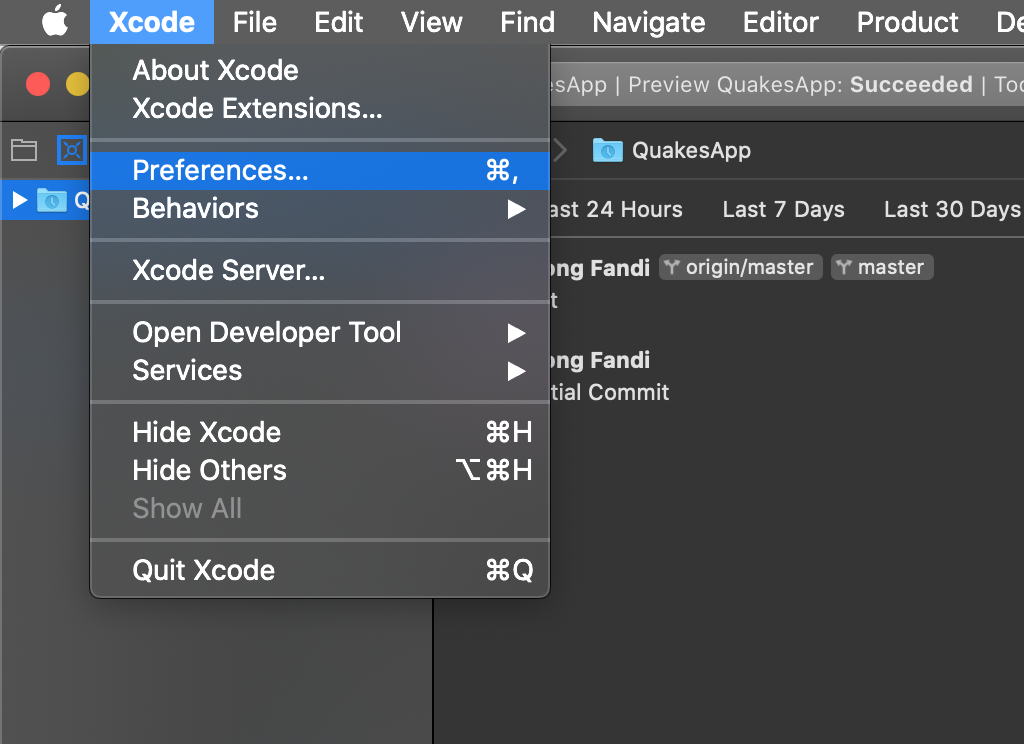Click the master branch badge

881,267
